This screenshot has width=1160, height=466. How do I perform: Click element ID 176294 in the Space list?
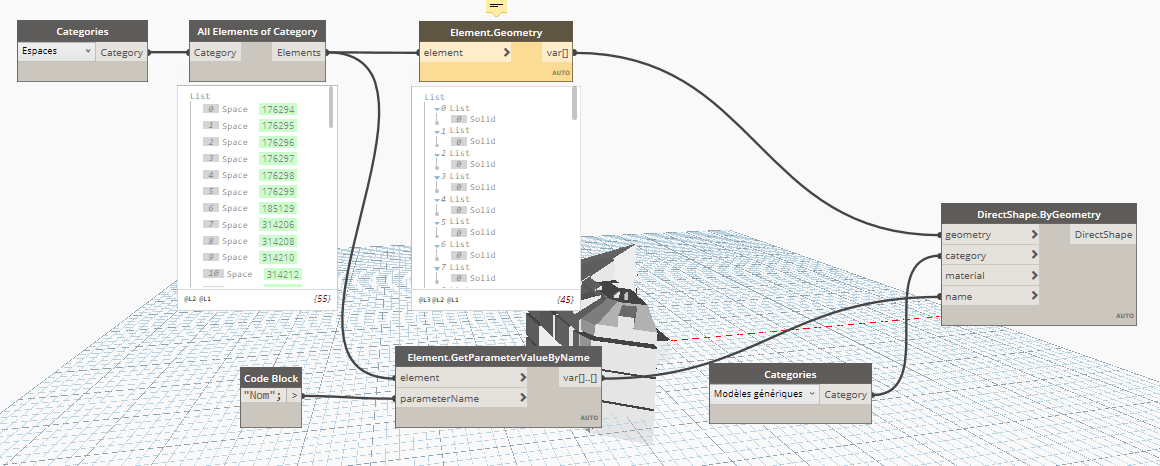click(x=277, y=109)
